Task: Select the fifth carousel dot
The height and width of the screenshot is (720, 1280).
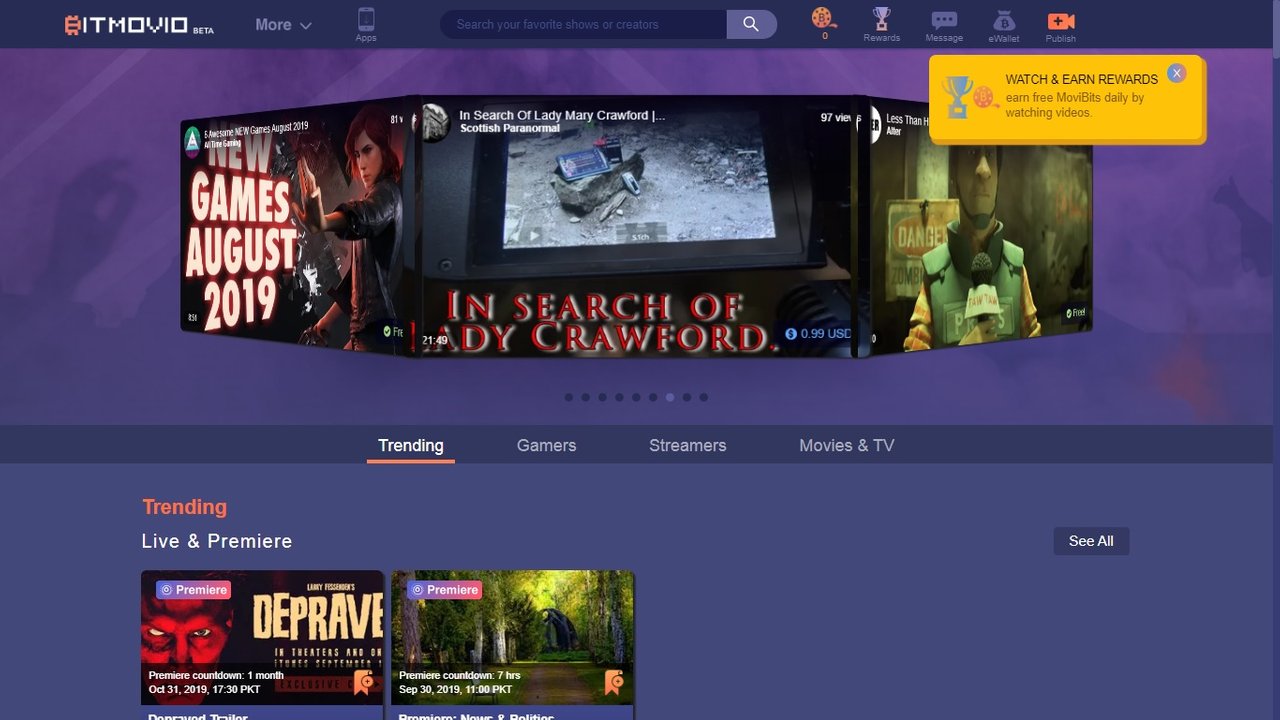Action: tap(636, 397)
